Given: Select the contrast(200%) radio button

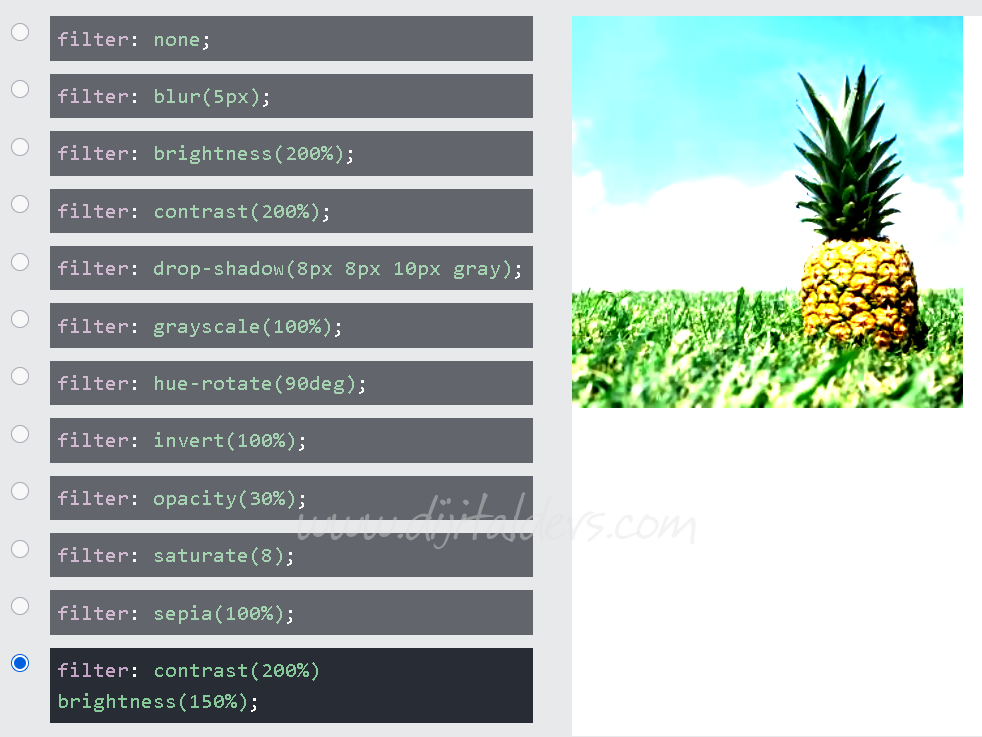Looking at the screenshot, I should coord(20,204).
